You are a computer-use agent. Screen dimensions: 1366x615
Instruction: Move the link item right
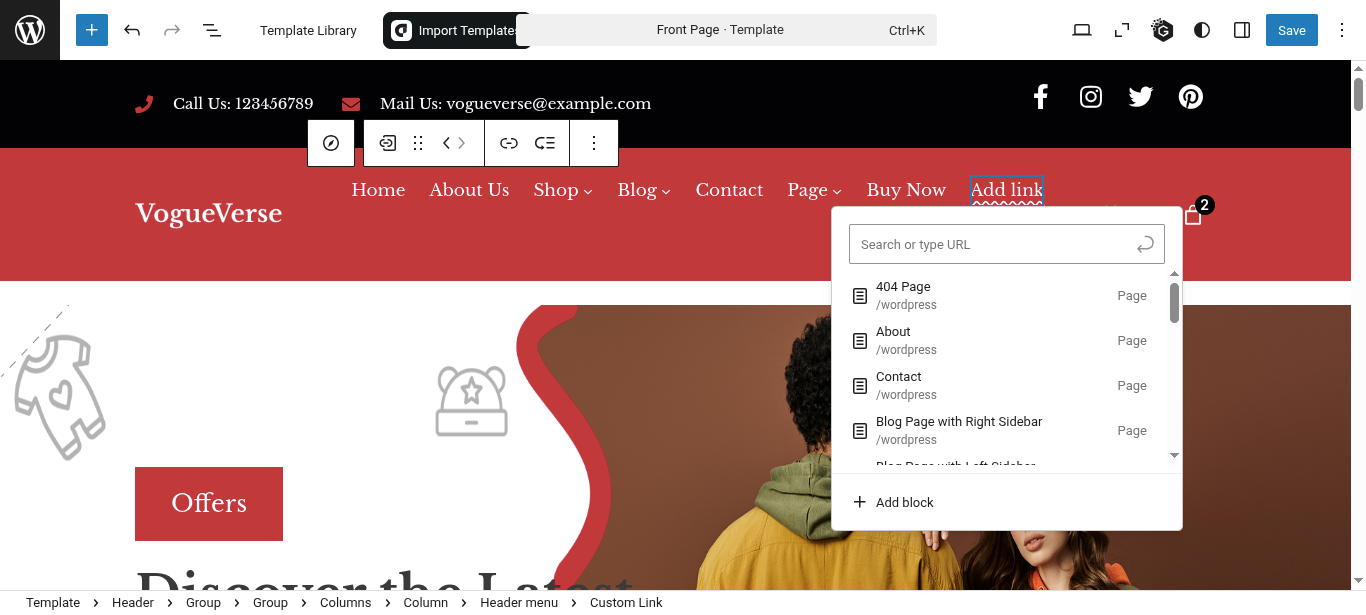[x=462, y=143]
